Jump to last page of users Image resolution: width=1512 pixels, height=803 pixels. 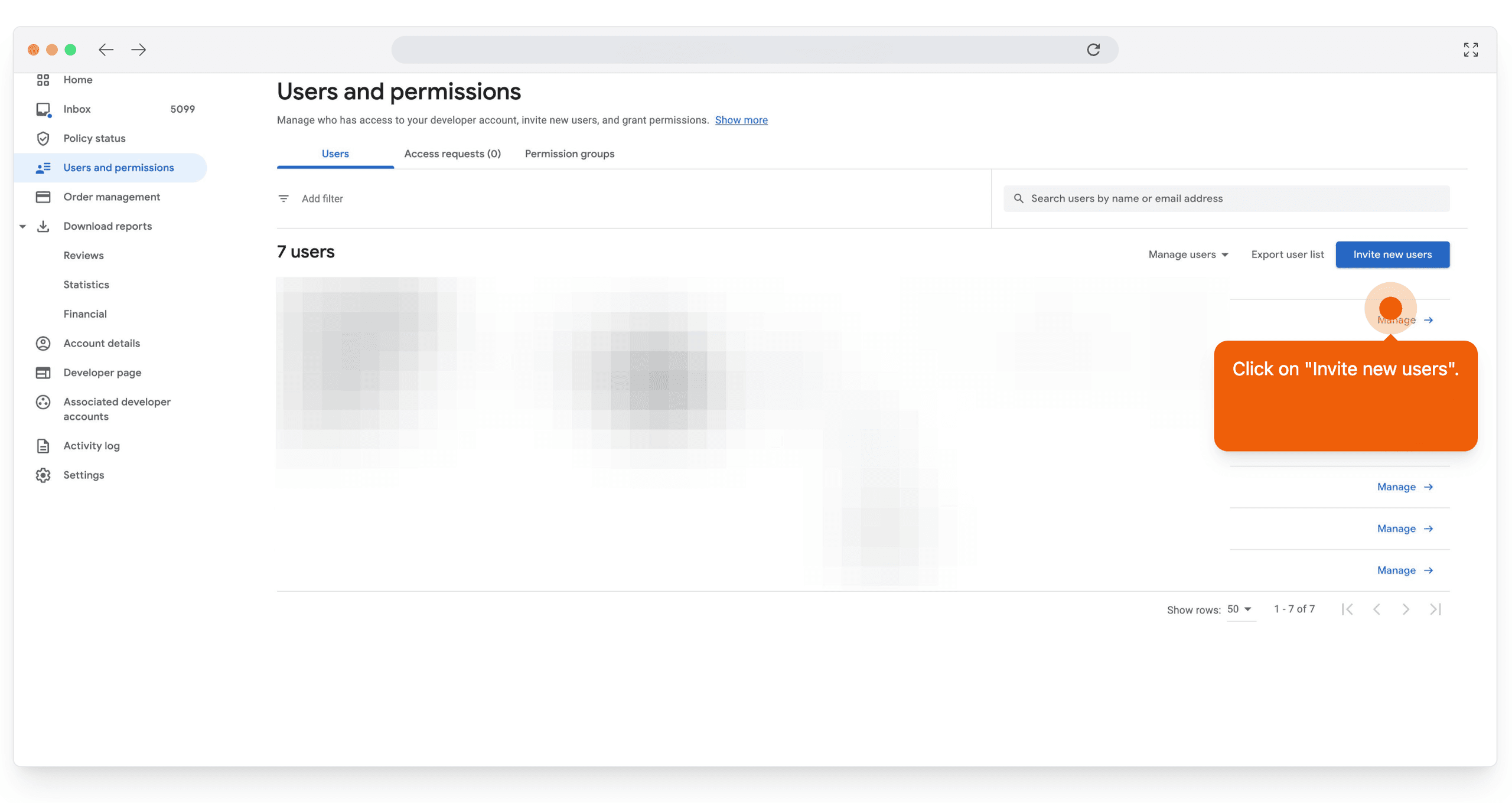pos(1435,609)
